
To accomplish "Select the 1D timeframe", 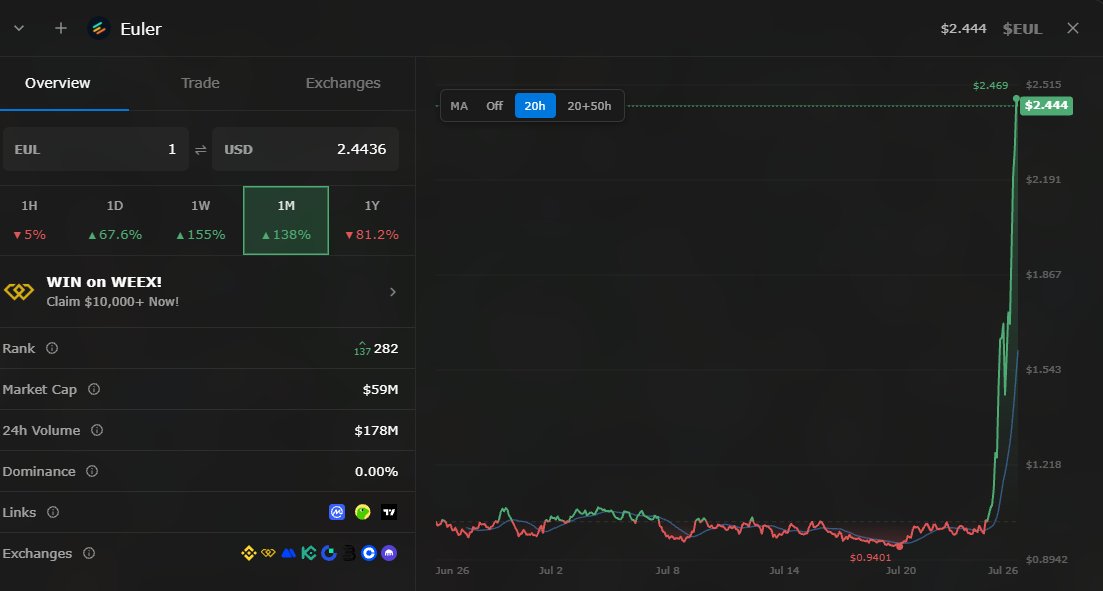I will click(115, 220).
